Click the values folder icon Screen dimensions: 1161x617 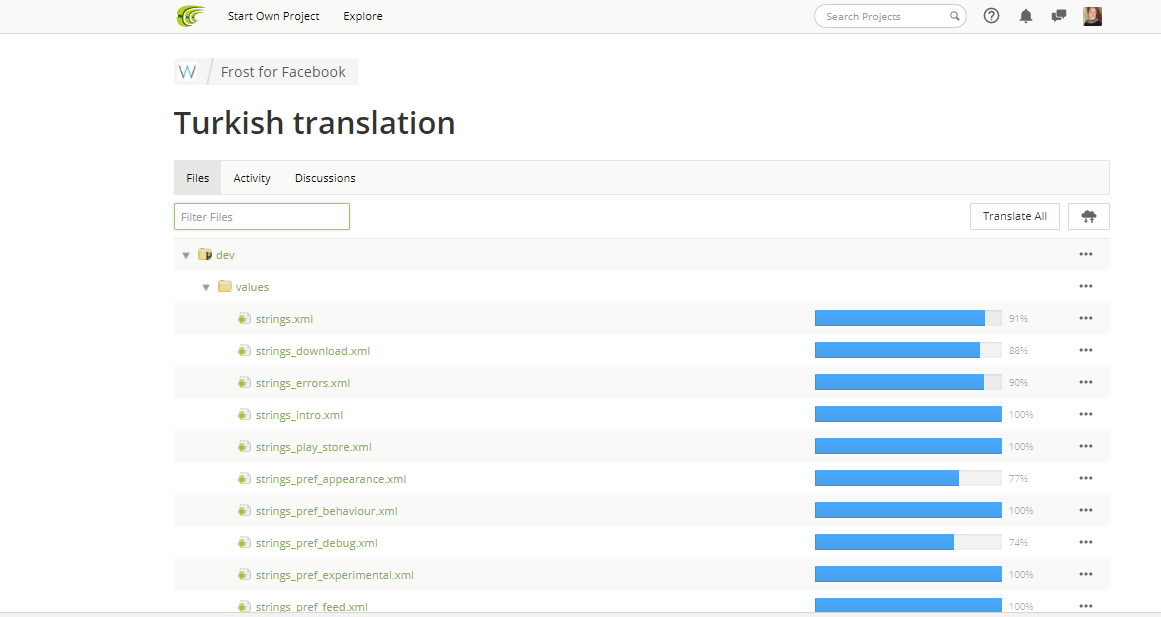(x=225, y=287)
